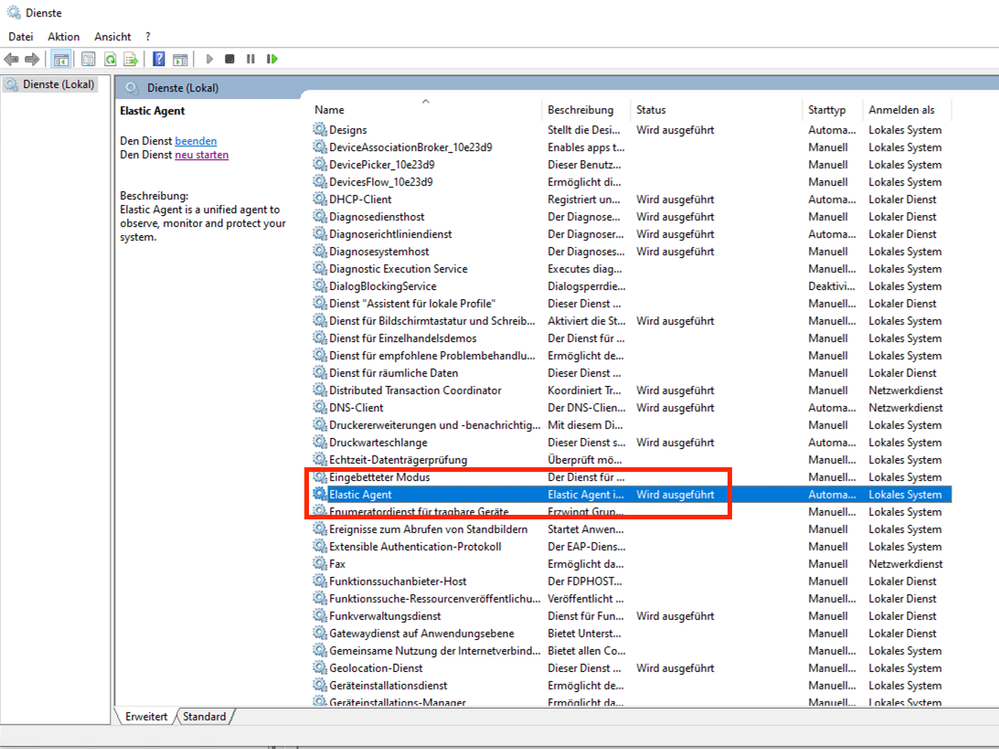Switch to the Standard tab
The height and width of the screenshot is (749, 999).
[205, 717]
